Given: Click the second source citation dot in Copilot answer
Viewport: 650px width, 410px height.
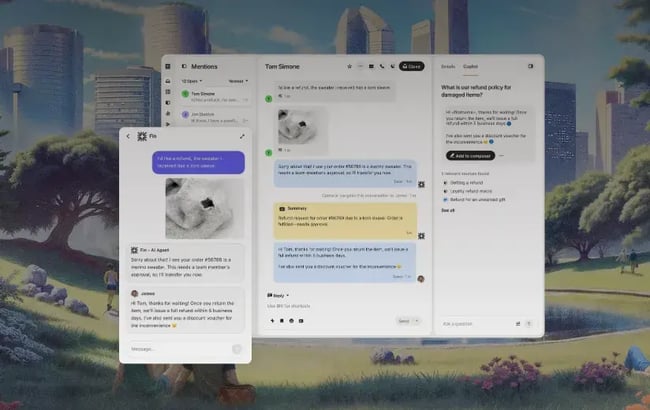Looking at the screenshot, I should pos(491,142).
